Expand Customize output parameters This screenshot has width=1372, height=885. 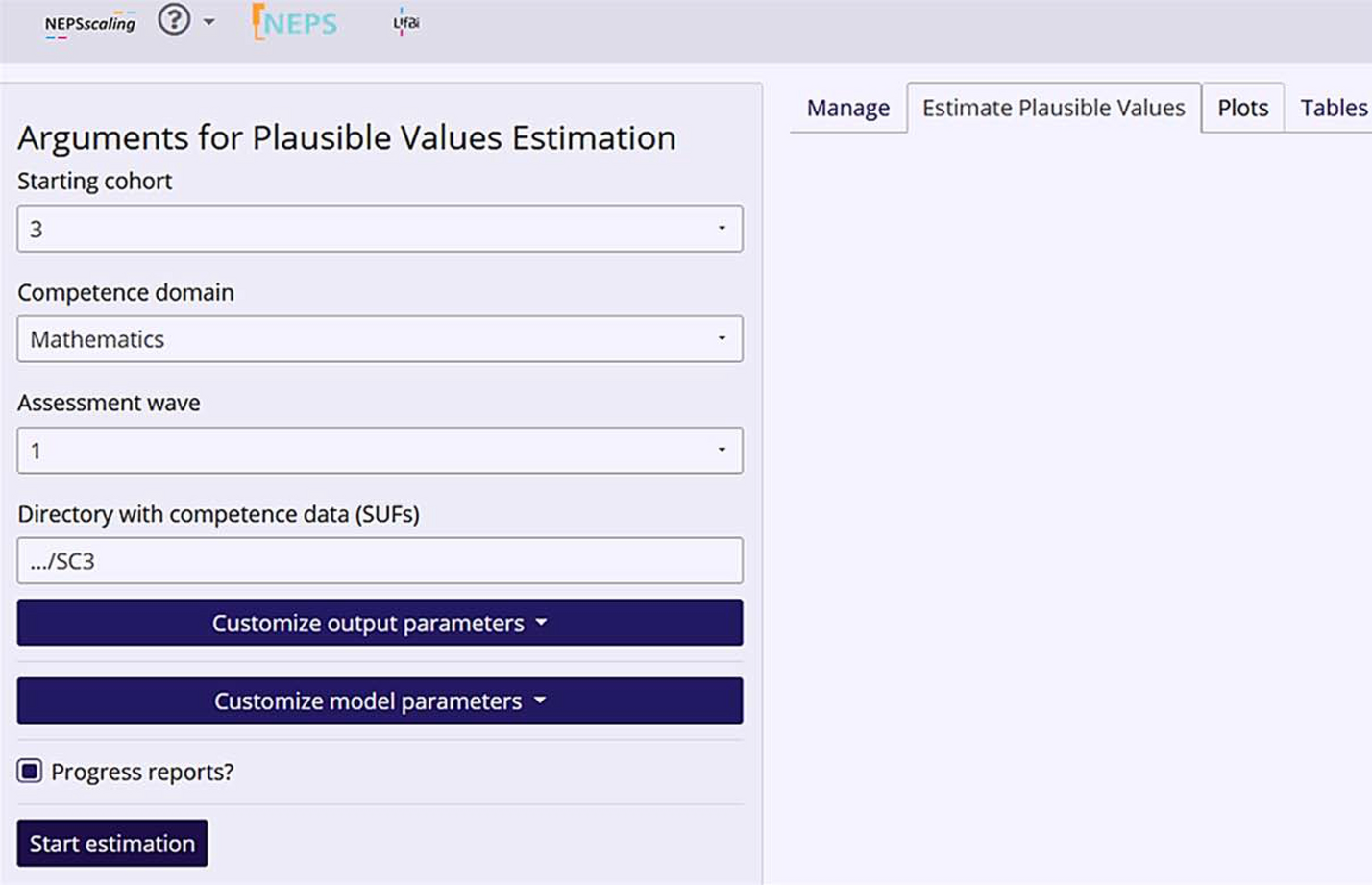(x=380, y=623)
